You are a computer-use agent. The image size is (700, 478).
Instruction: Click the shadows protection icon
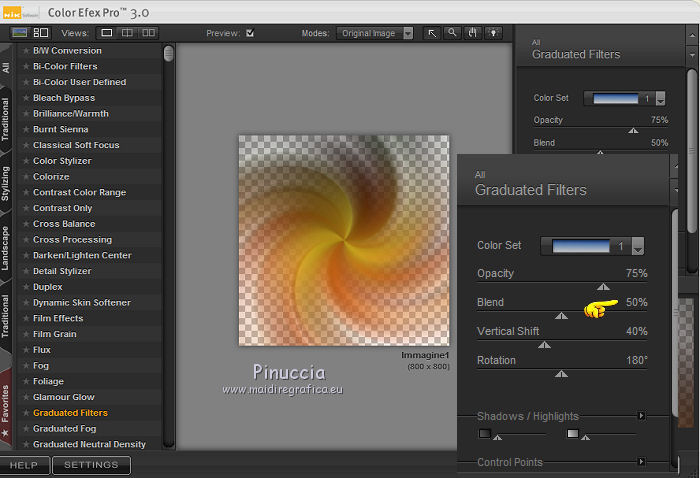tap(485, 433)
